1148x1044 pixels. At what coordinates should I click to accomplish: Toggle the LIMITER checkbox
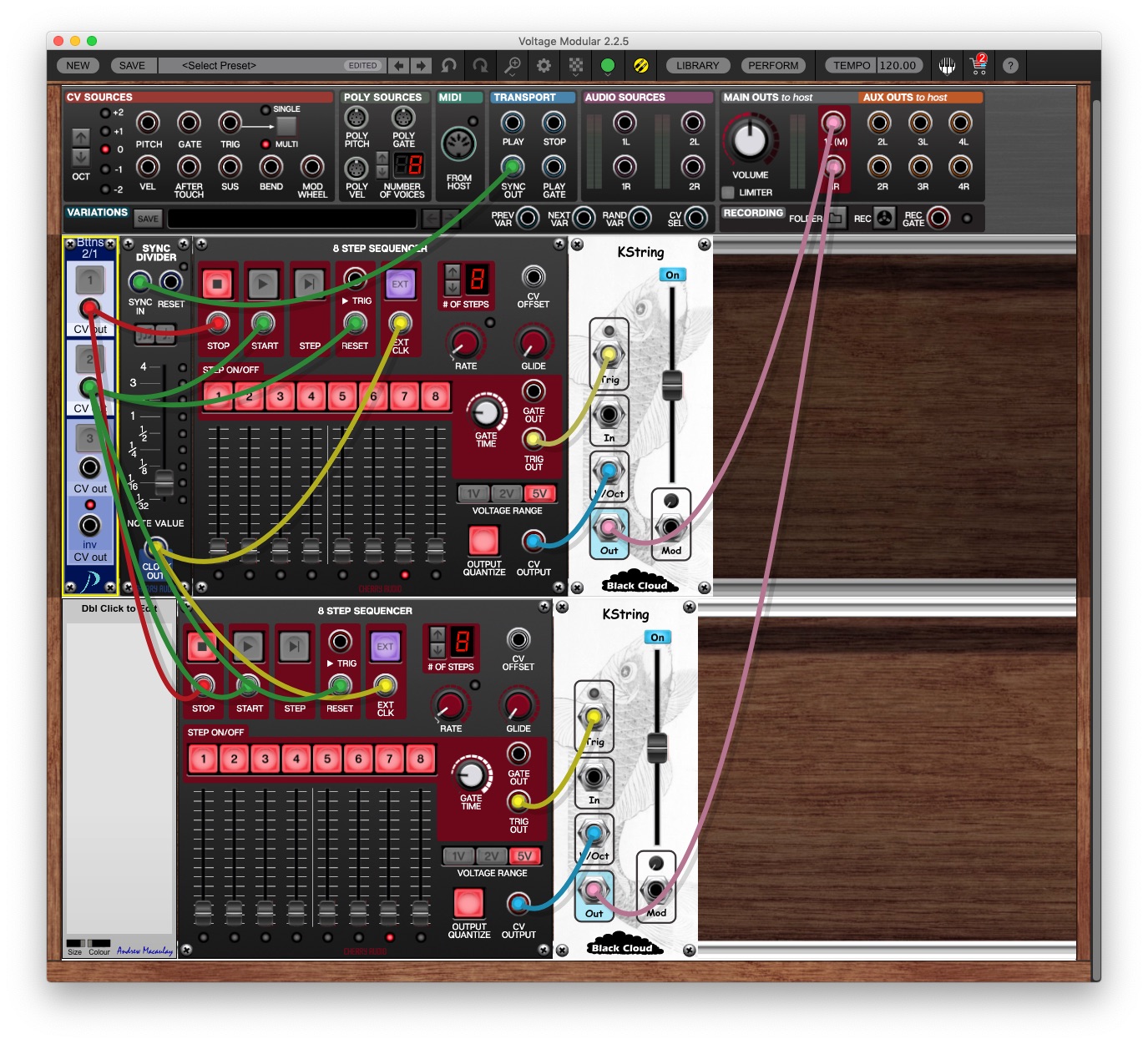pos(728,192)
